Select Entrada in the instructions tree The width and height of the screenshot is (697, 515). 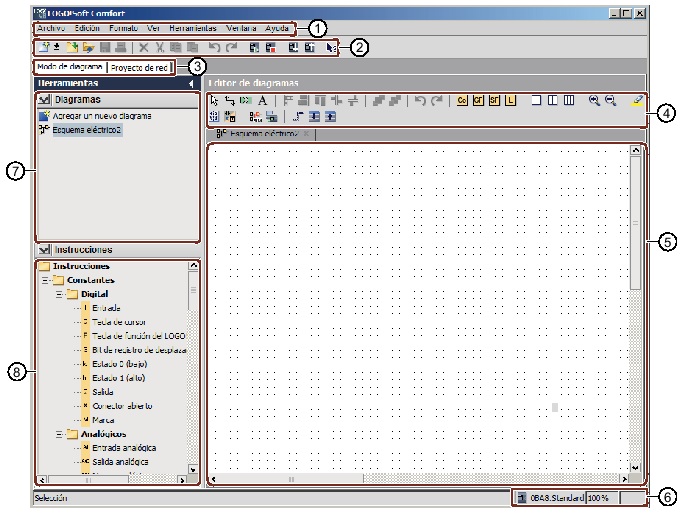point(106,308)
